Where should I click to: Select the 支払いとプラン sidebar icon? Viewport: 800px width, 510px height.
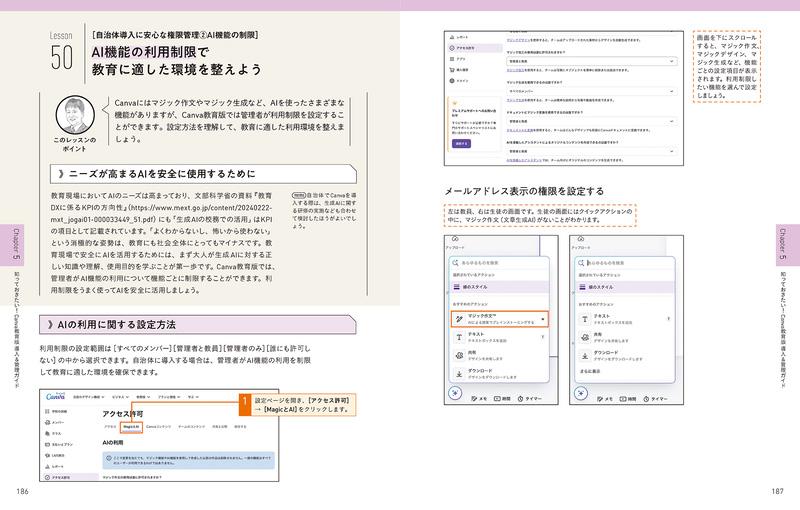point(47,444)
